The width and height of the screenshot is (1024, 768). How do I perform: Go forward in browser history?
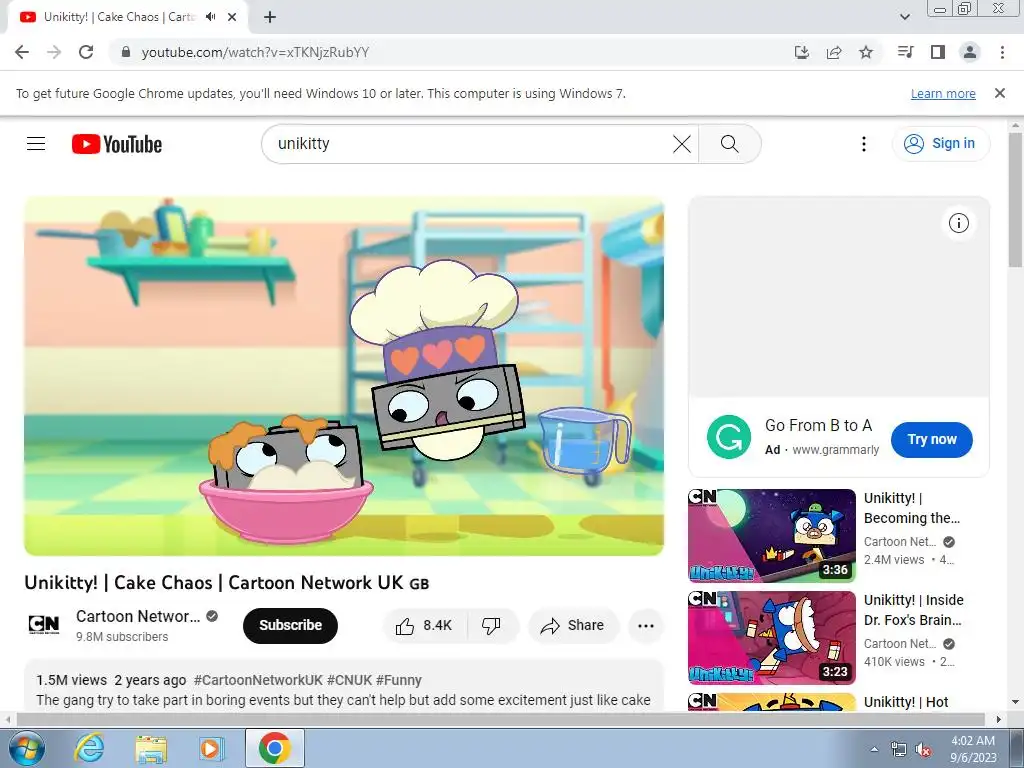tap(54, 52)
